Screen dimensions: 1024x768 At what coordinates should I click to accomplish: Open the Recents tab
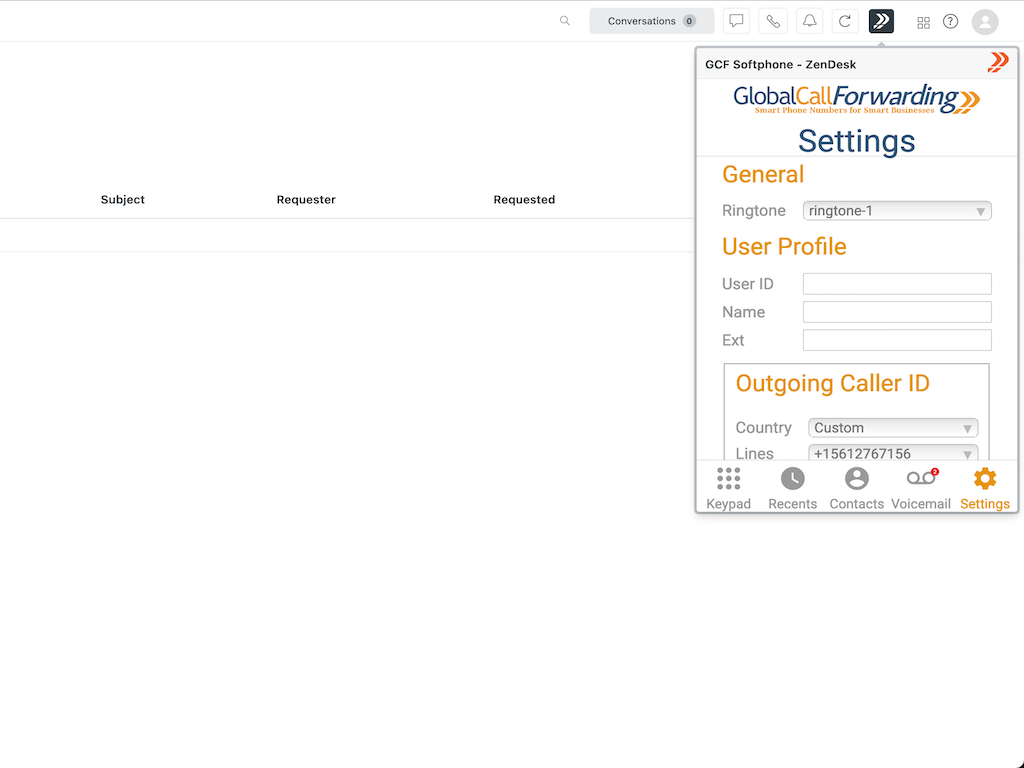pos(792,488)
